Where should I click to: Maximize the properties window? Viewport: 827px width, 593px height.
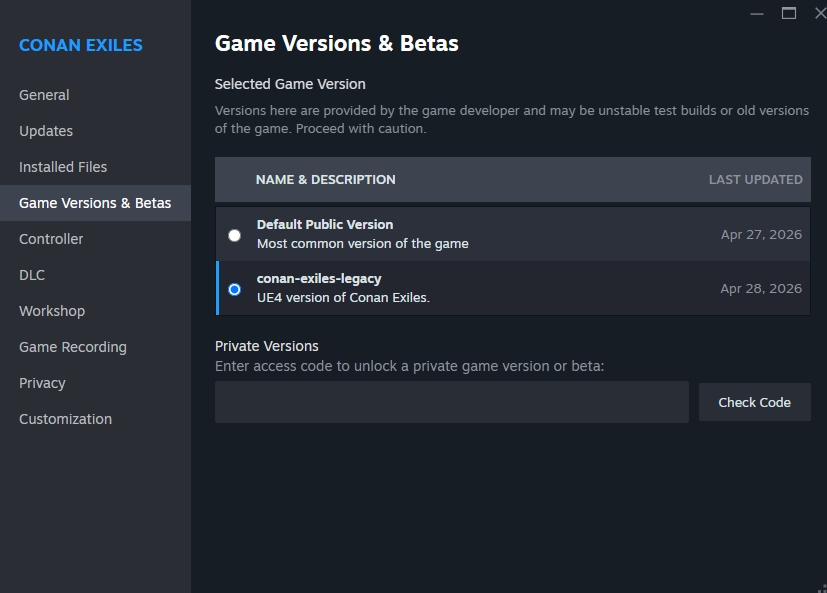click(788, 13)
